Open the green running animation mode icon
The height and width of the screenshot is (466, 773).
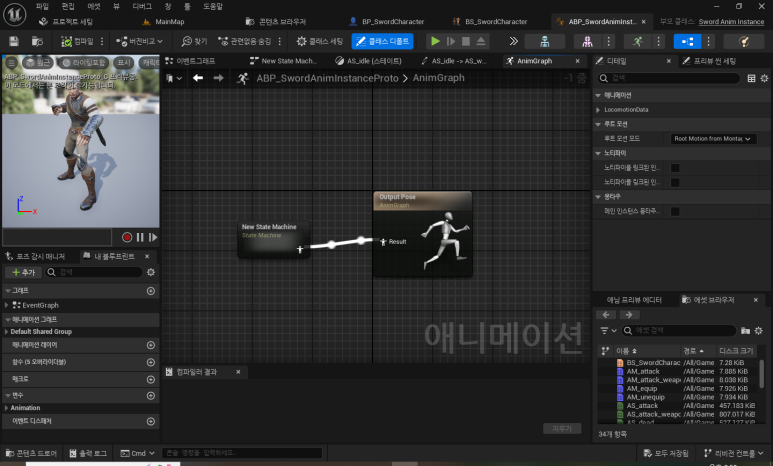coord(637,41)
